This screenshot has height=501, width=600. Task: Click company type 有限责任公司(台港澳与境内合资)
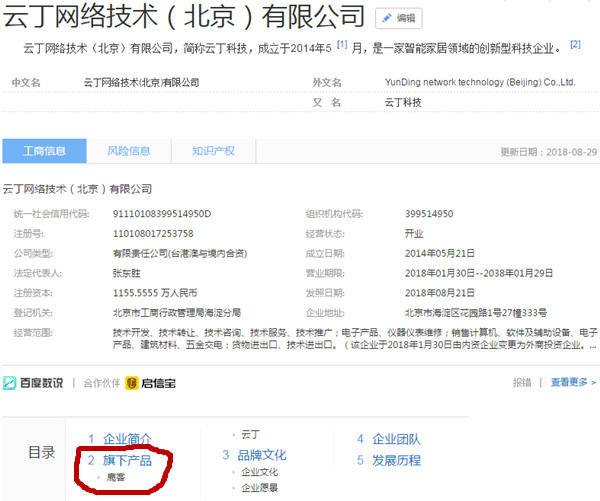pyautogui.click(x=180, y=253)
